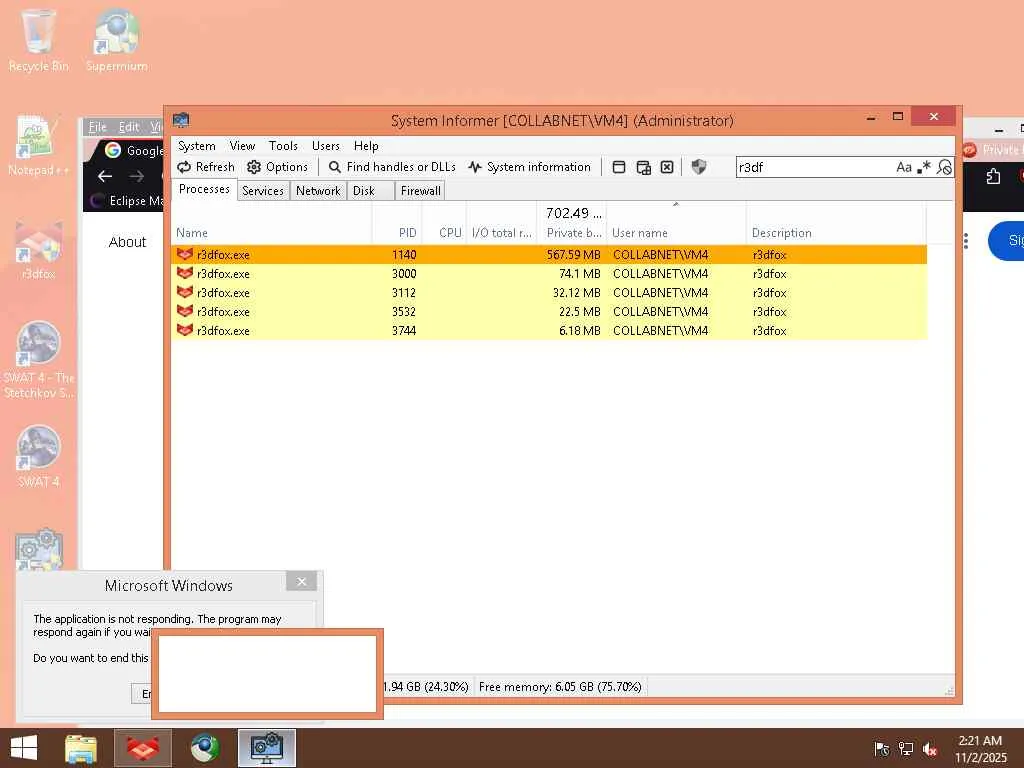Sort by the User name column
The height and width of the screenshot is (768, 1024).
pos(677,232)
